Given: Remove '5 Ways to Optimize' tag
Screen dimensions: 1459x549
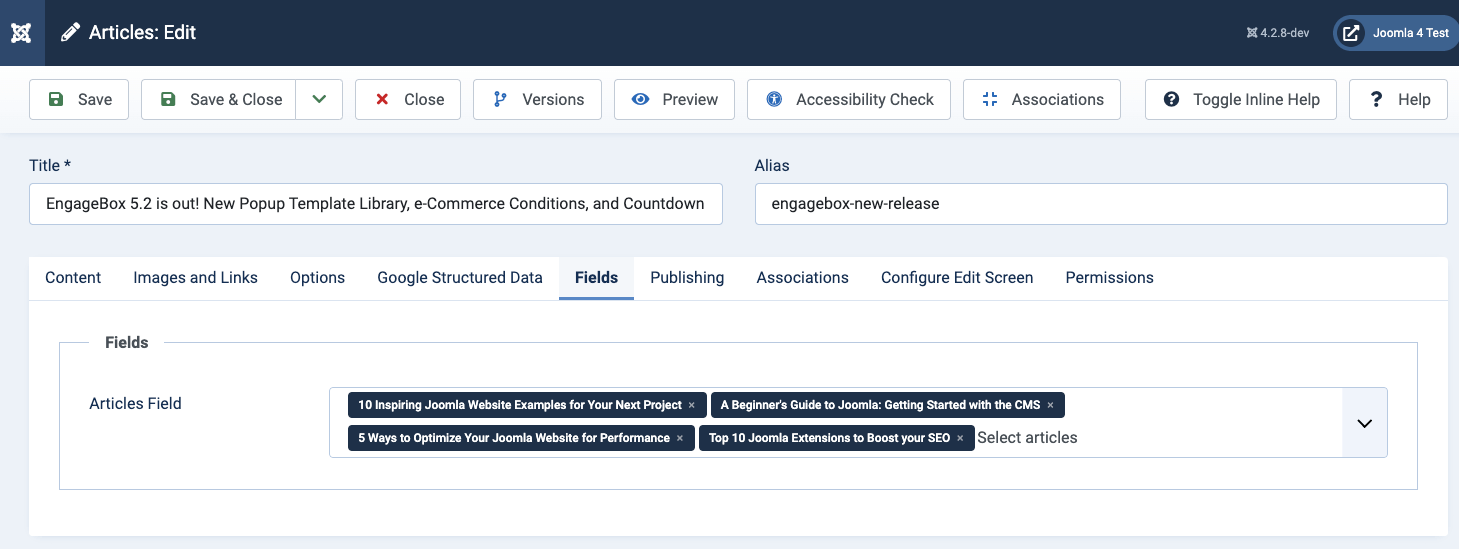Looking at the screenshot, I should [x=679, y=438].
